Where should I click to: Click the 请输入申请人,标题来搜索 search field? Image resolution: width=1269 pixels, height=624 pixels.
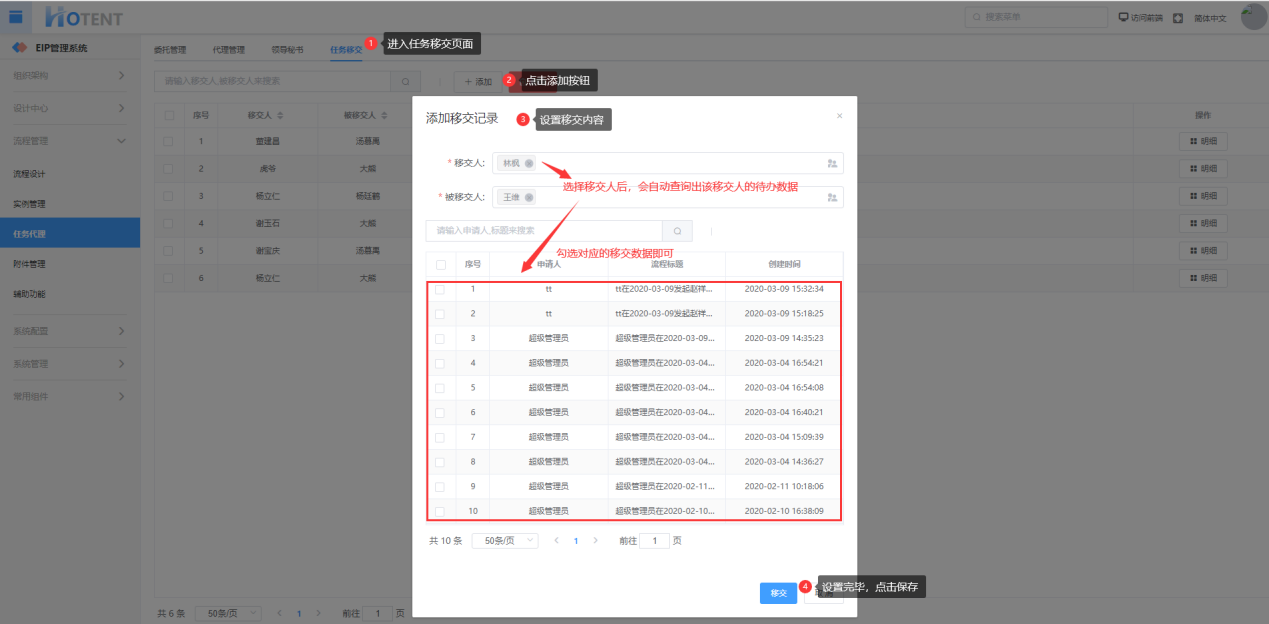coord(543,231)
